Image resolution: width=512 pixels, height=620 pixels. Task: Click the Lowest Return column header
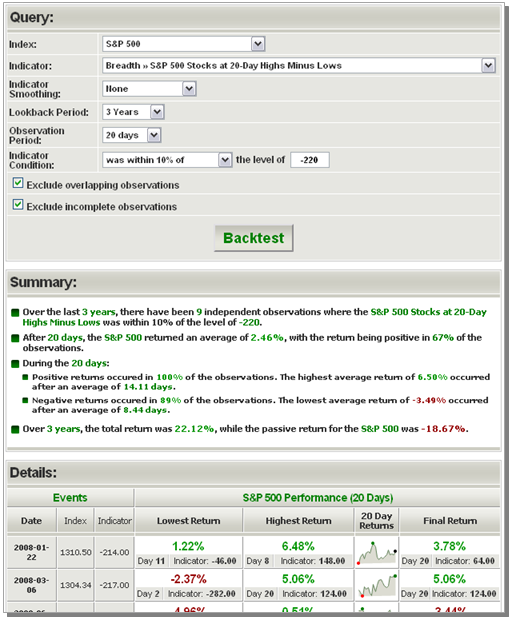[x=188, y=520]
